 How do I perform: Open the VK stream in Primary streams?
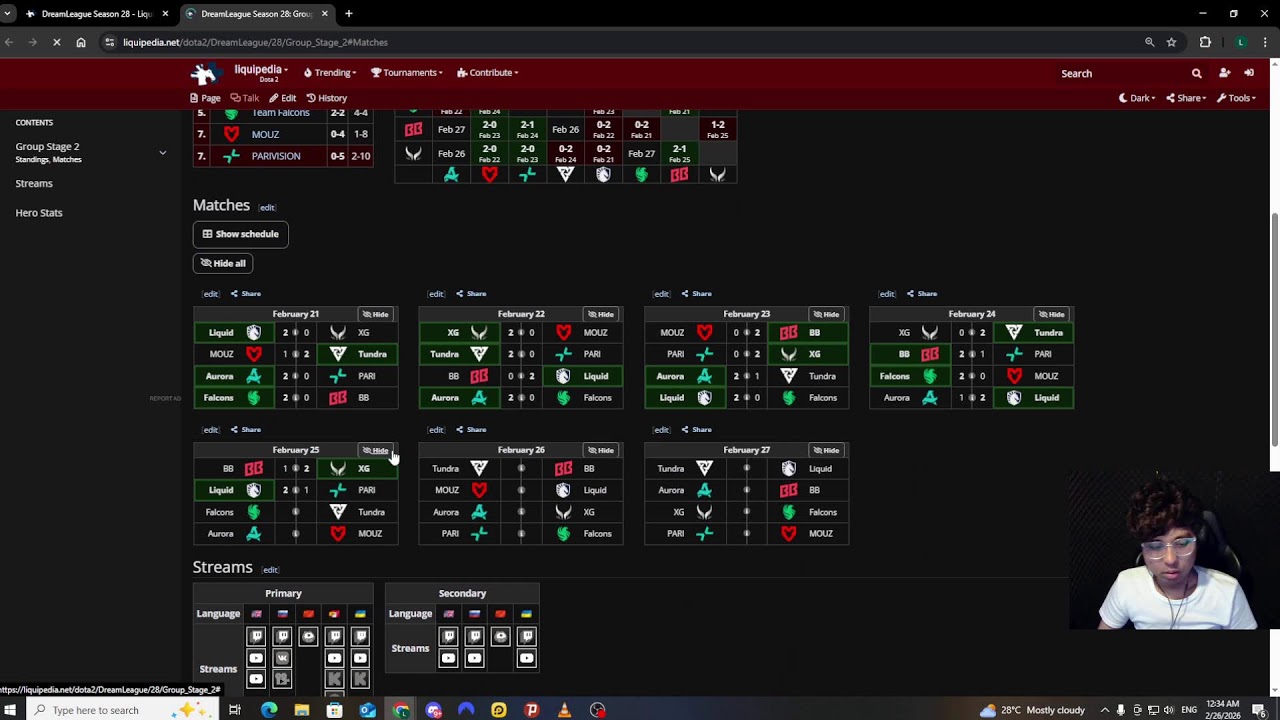coord(282,658)
